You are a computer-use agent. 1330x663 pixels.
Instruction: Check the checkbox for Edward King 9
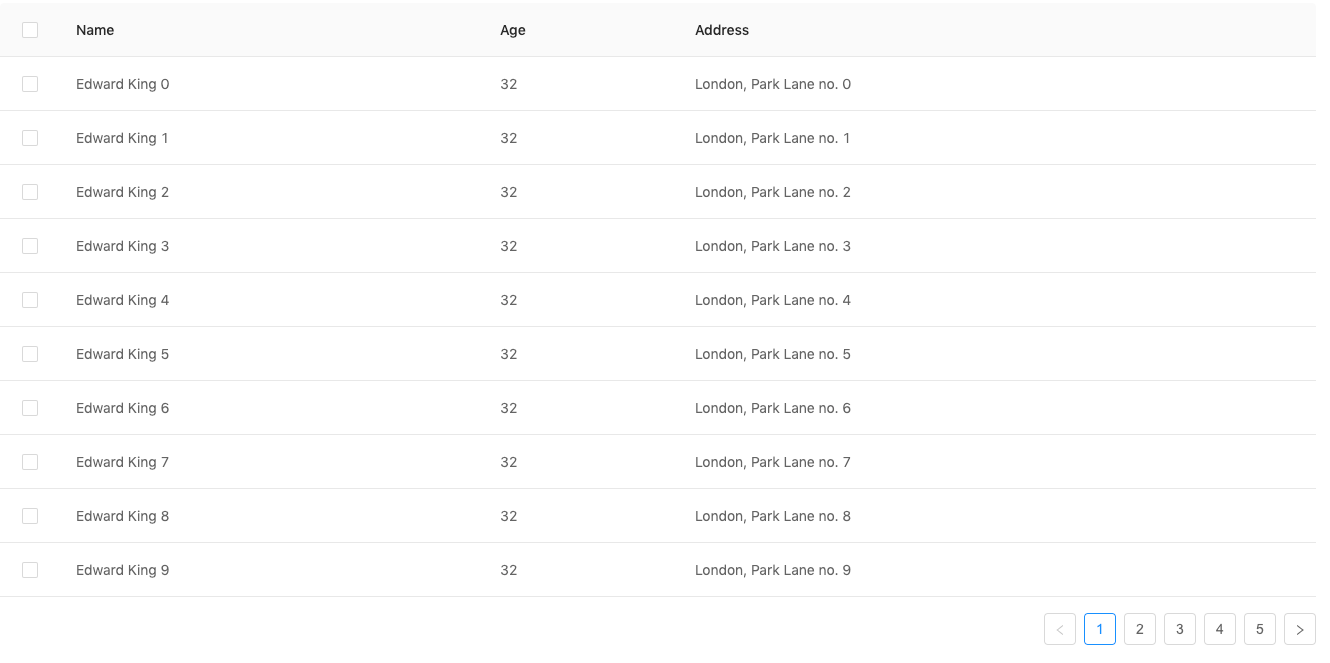click(x=29, y=570)
